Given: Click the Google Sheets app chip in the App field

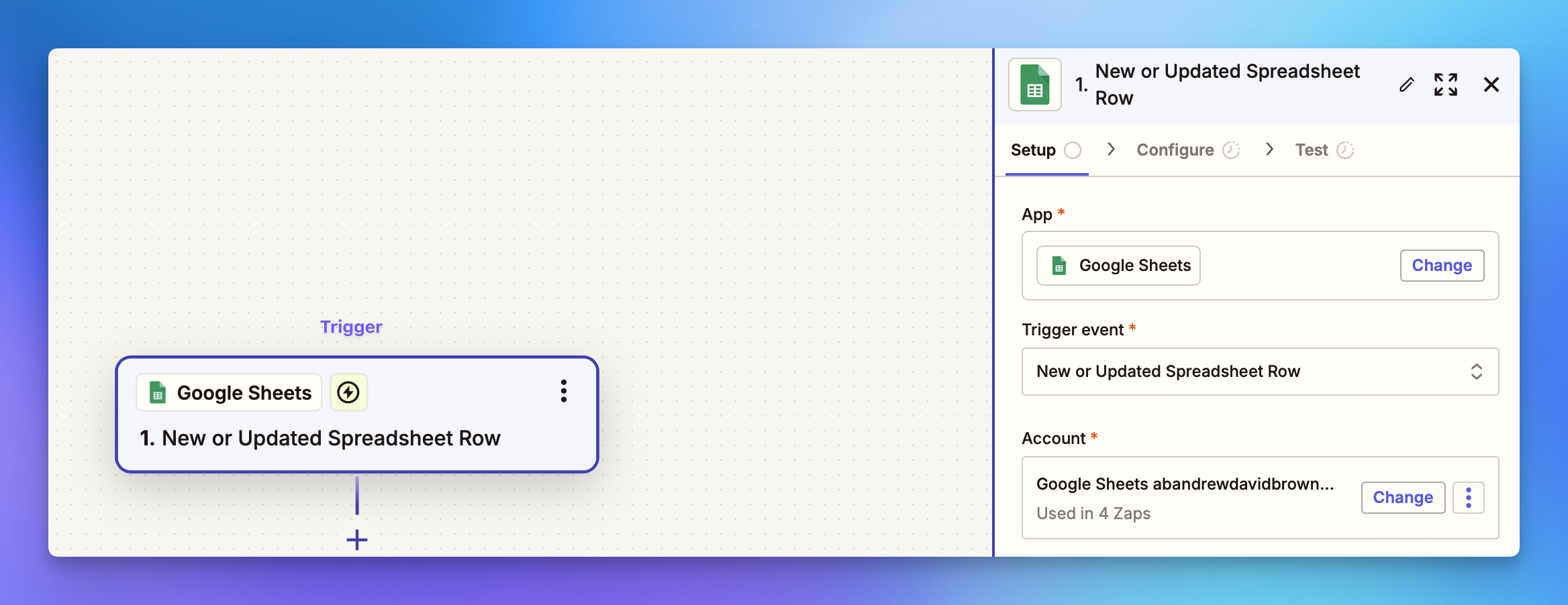Looking at the screenshot, I should tap(1118, 266).
